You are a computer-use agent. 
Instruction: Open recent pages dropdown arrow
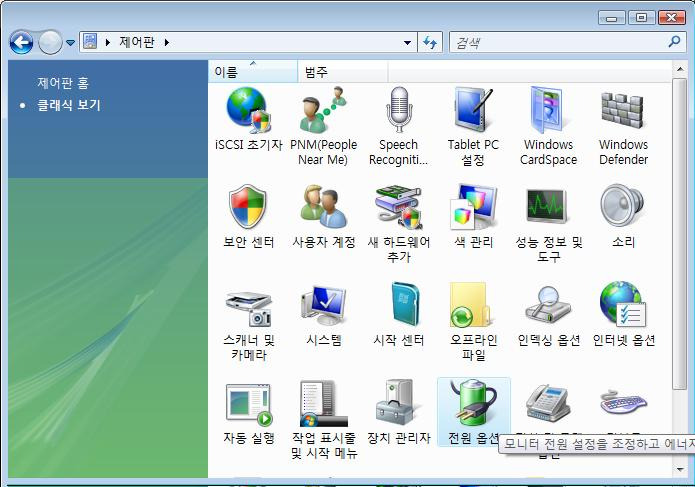[x=70, y=43]
